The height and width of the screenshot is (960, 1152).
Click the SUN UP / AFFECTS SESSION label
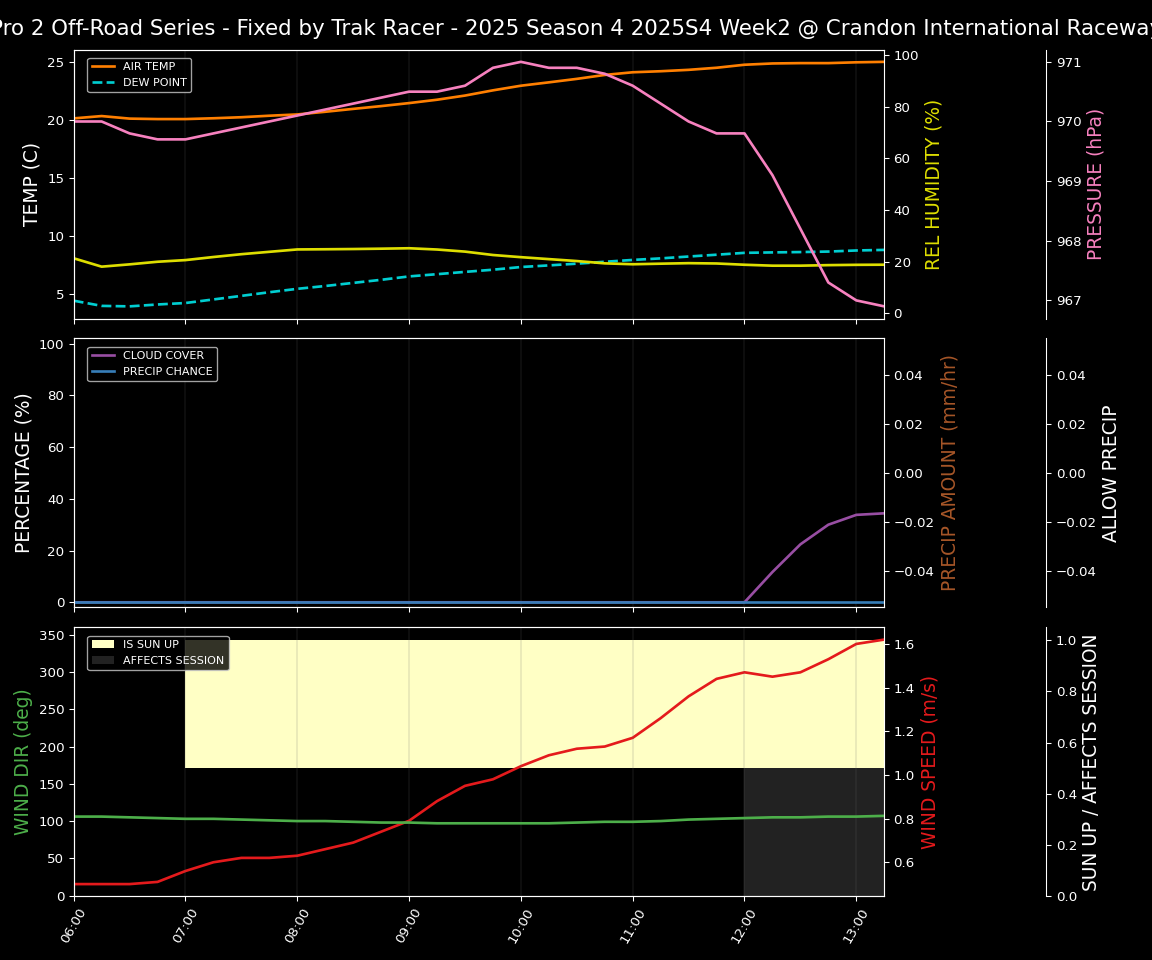coord(1090,761)
